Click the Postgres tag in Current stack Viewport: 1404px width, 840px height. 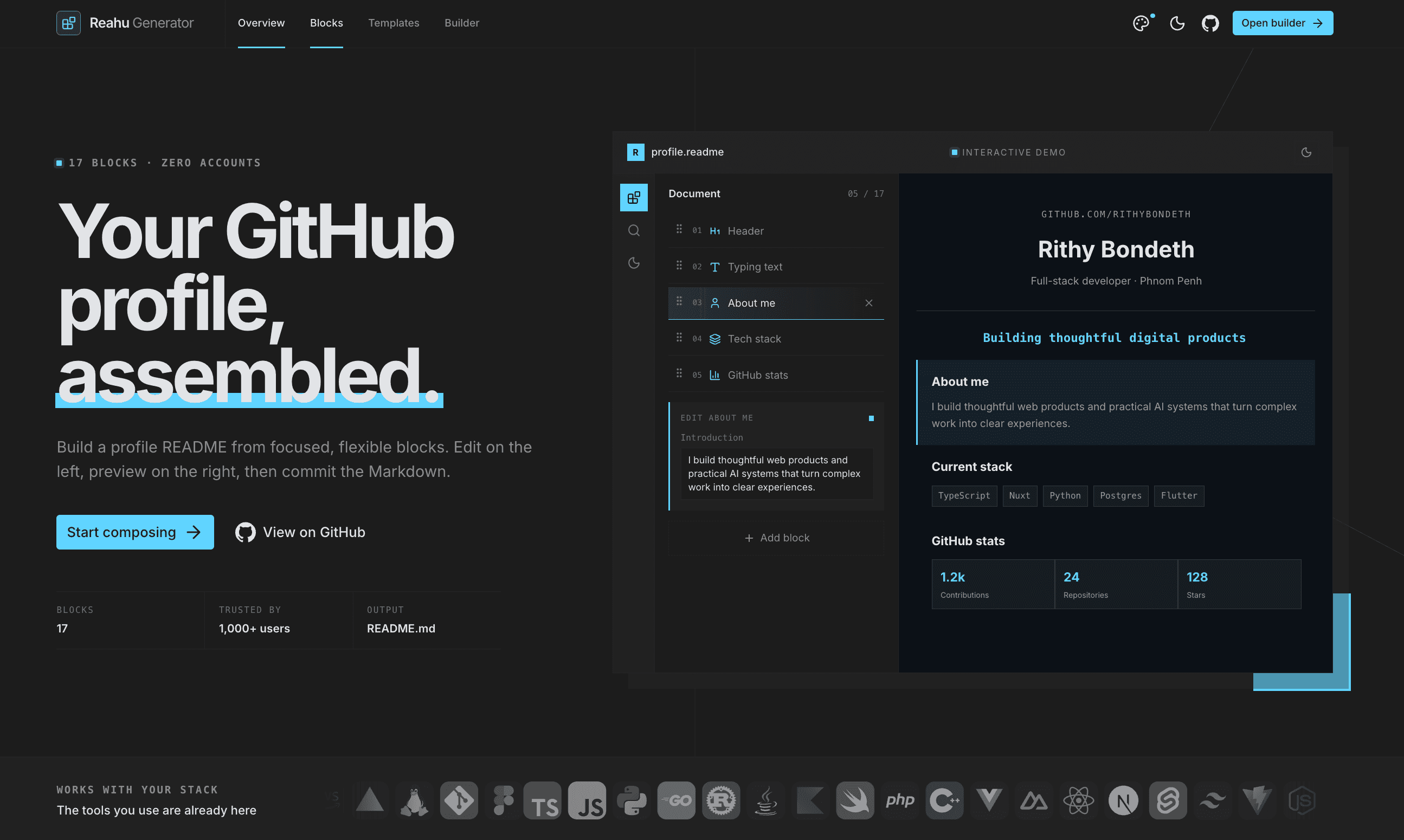[1121, 496]
